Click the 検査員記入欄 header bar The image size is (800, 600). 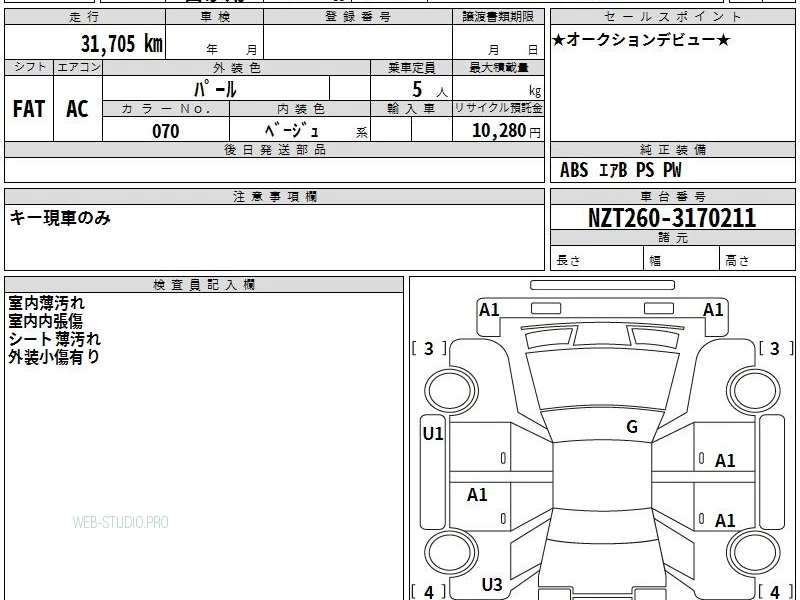(x=204, y=285)
